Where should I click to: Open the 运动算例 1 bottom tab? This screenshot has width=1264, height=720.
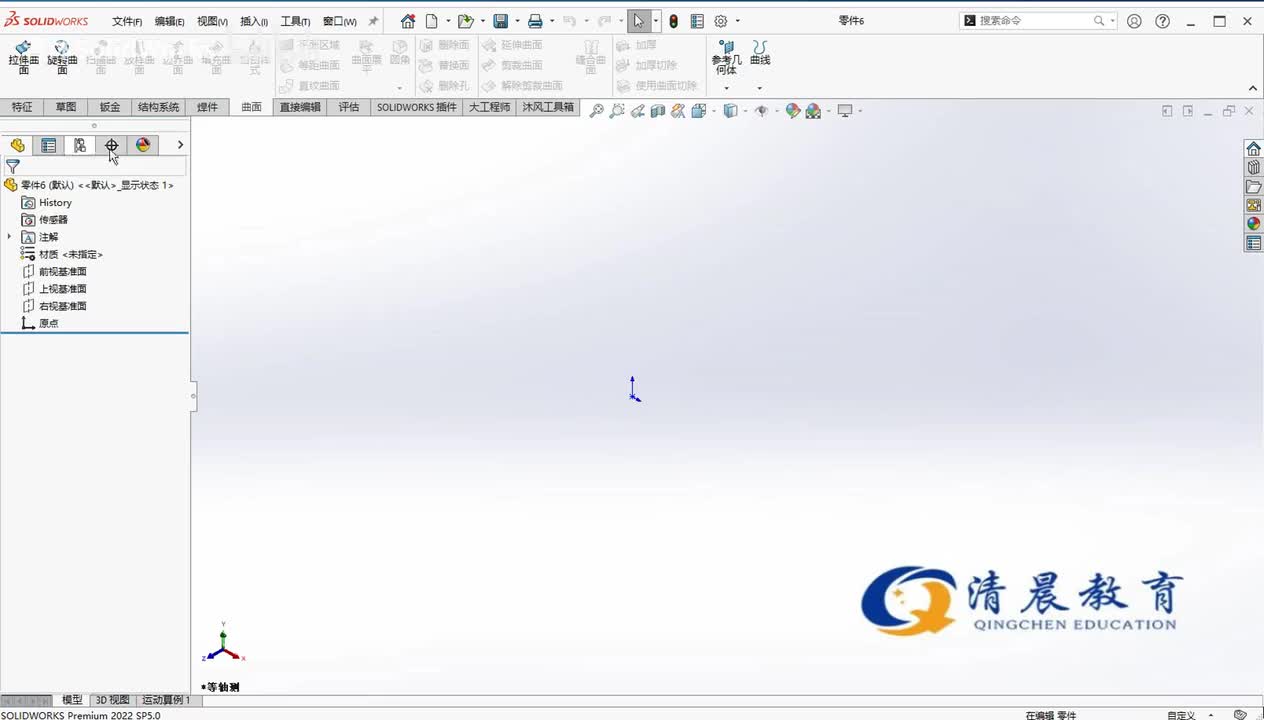(165, 700)
